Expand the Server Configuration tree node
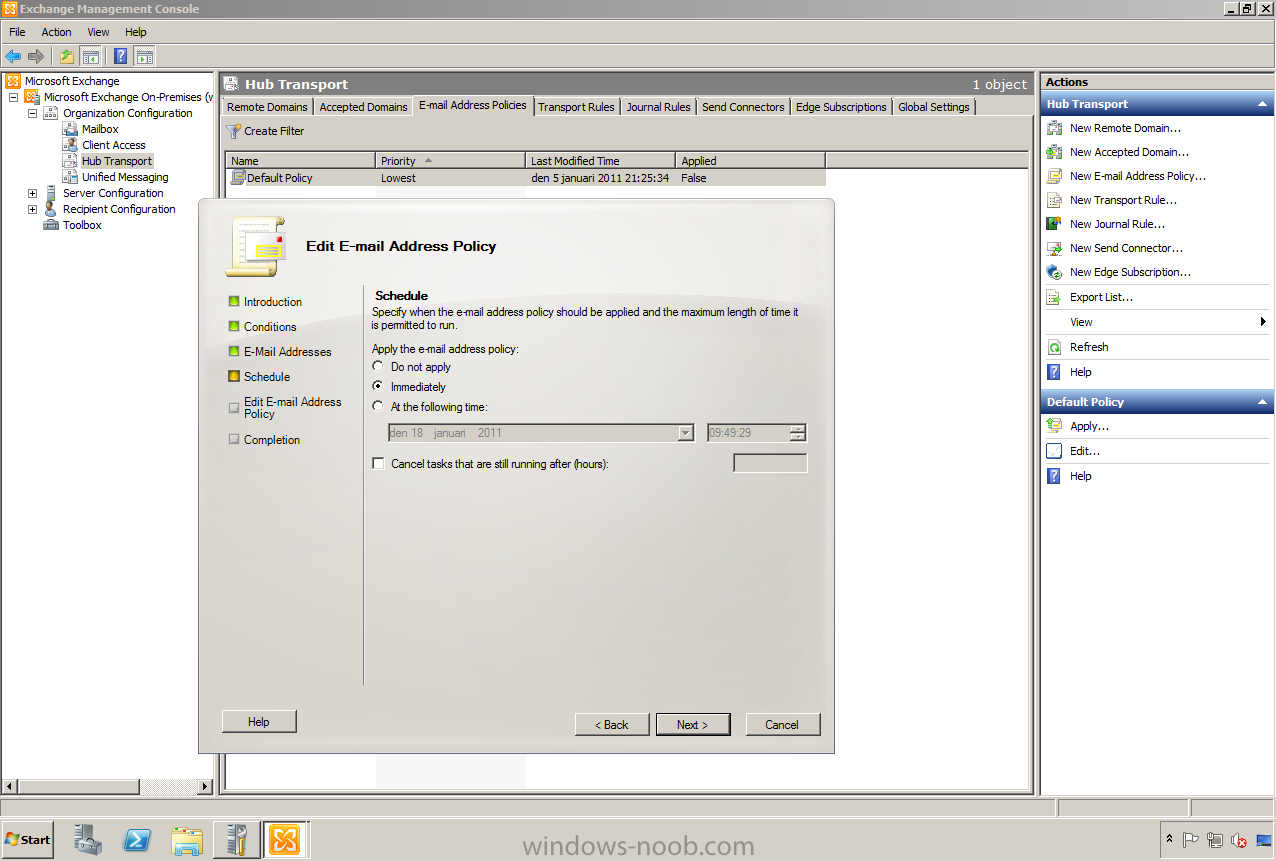This screenshot has width=1276, height=861. point(32,193)
